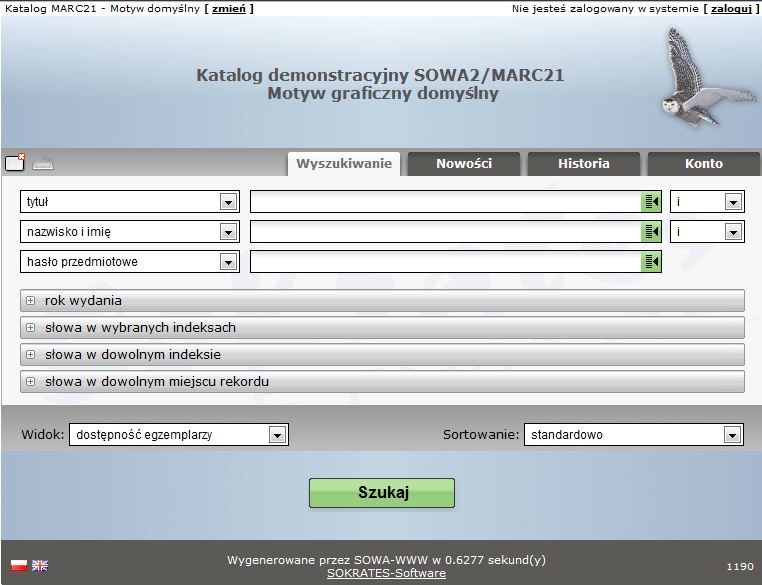Screen dimensions: 762x585
Task: Switch to the Nowości tab
Action: coord(463,164)
